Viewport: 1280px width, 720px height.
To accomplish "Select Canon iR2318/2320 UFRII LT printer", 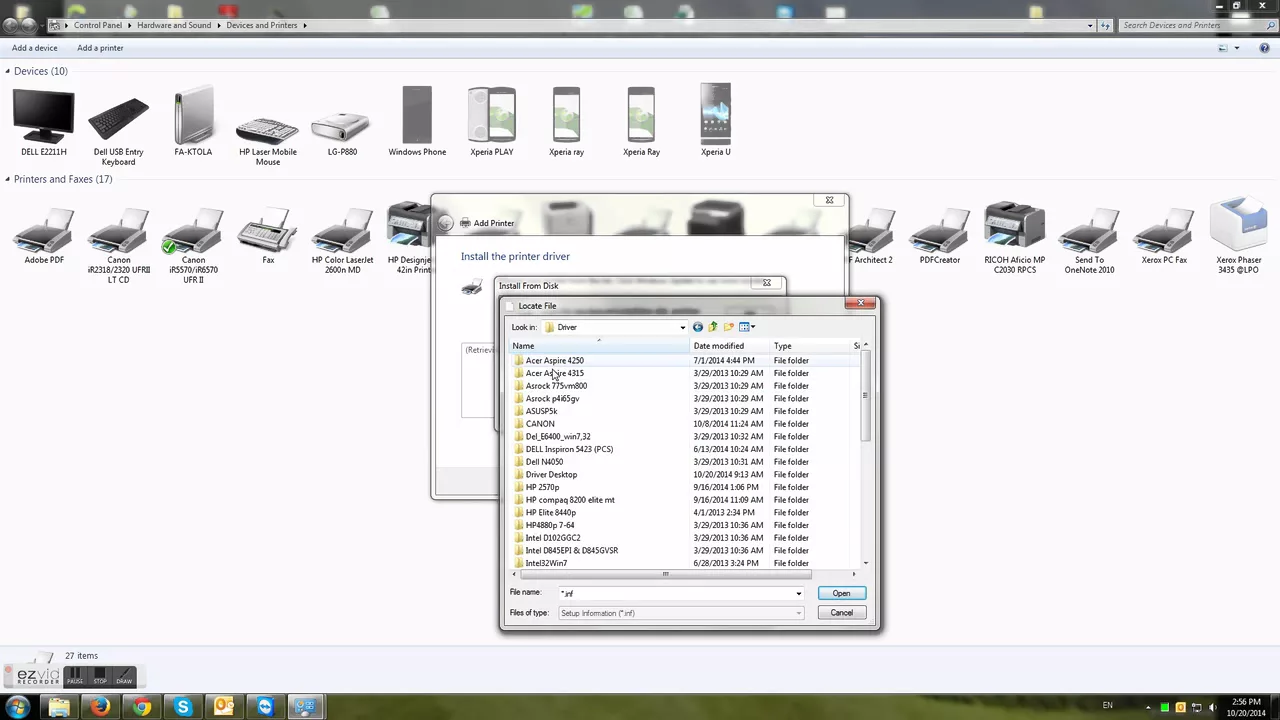I will click(x=118, y=244).
